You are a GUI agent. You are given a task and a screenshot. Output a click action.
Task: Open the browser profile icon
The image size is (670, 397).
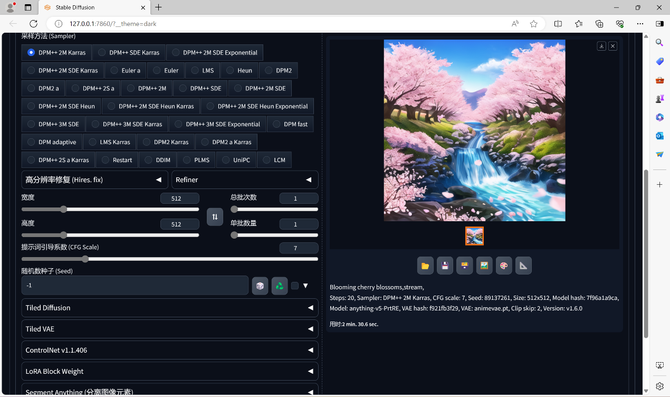pos(10,7)
